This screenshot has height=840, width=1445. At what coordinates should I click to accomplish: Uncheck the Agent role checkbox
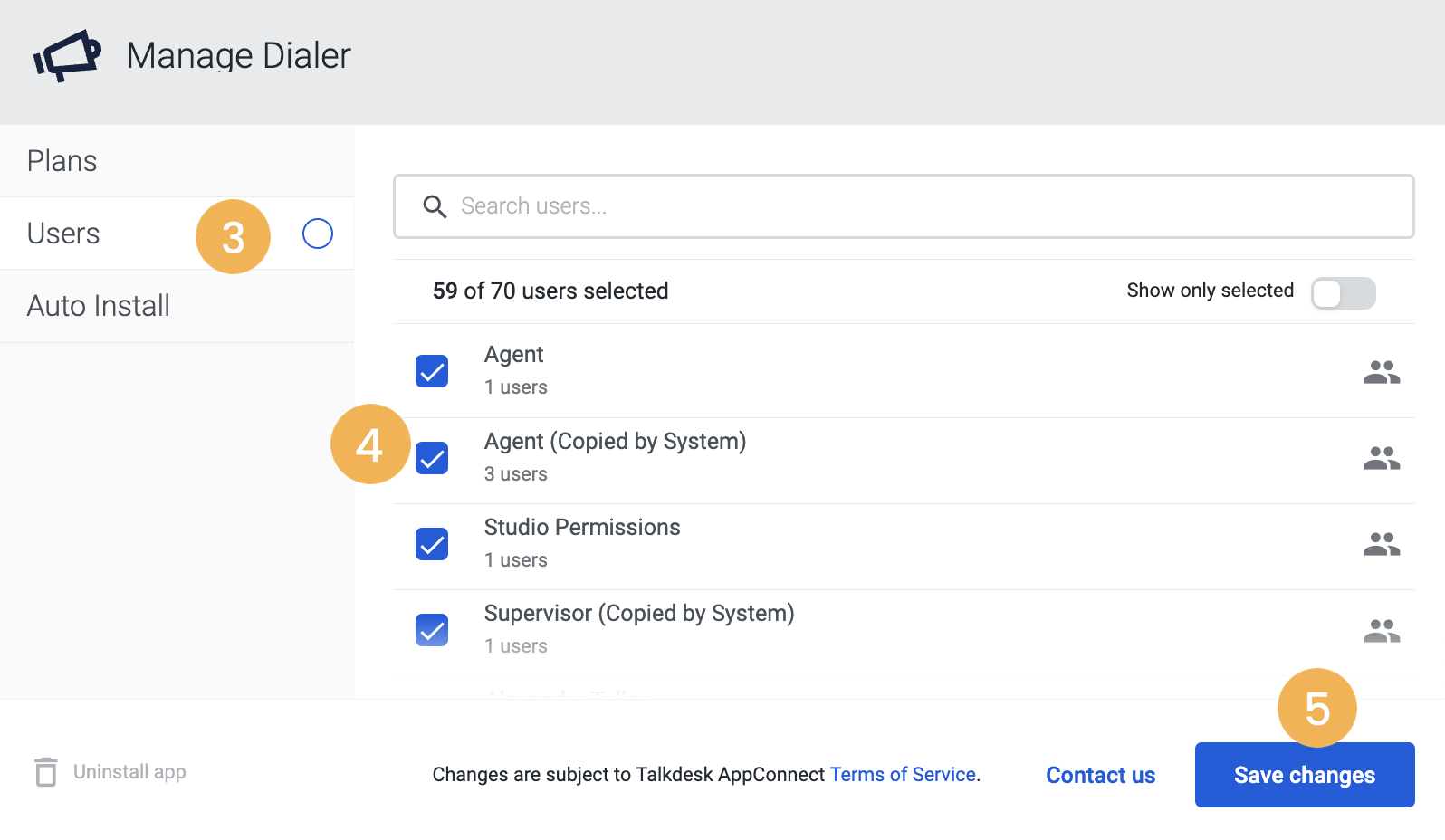(432, 371)
